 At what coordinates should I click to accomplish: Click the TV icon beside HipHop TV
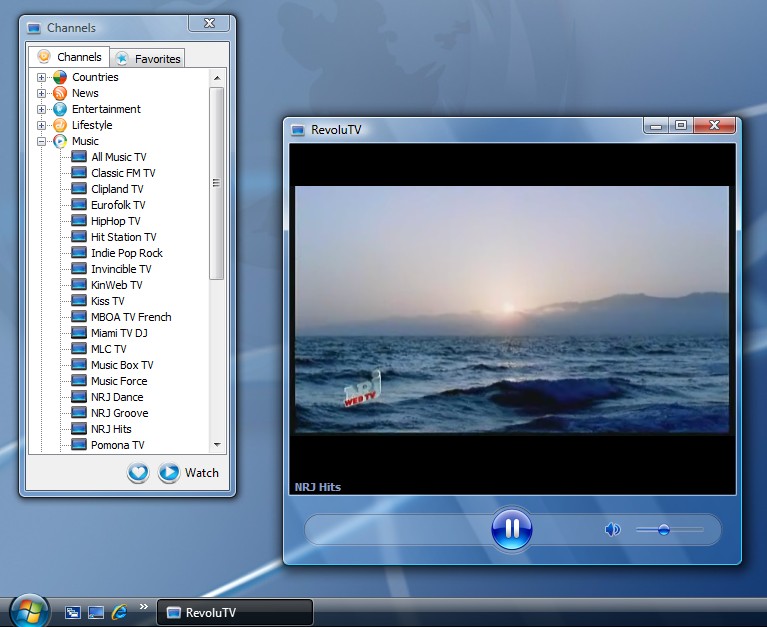point(79,221)
